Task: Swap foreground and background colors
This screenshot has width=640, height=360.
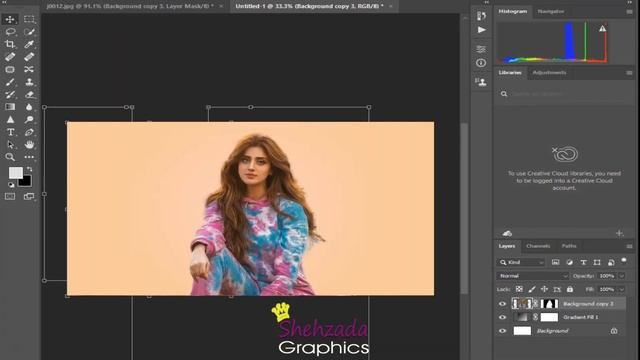Action: (x=29, y=169)
